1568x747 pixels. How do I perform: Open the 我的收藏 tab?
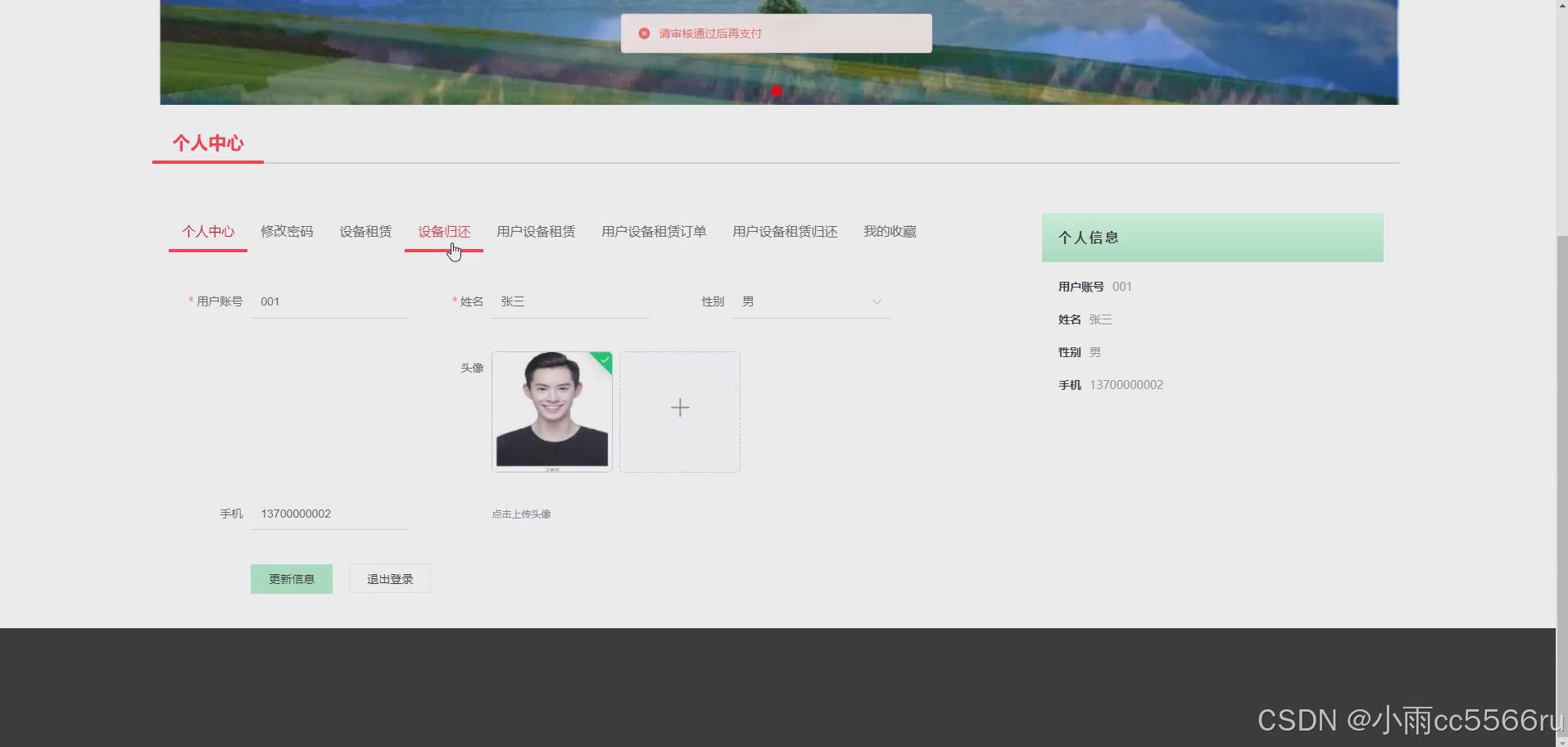pyautogui.click(x=889, y=231)
